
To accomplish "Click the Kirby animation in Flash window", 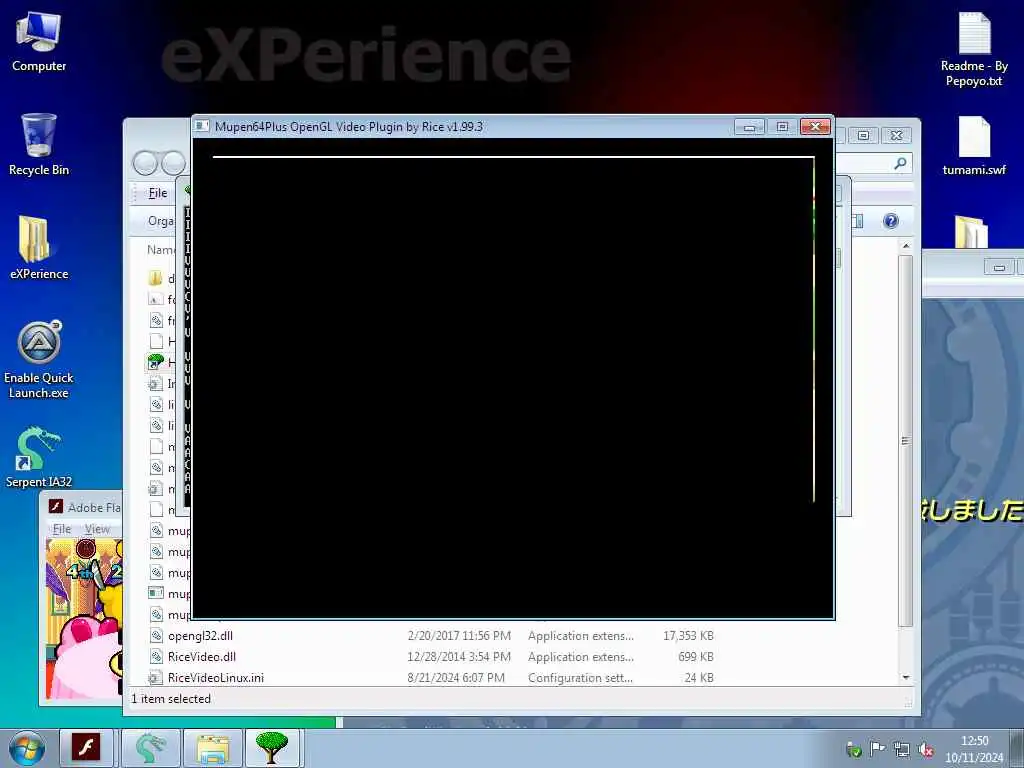I will click(x=84, y=618).
